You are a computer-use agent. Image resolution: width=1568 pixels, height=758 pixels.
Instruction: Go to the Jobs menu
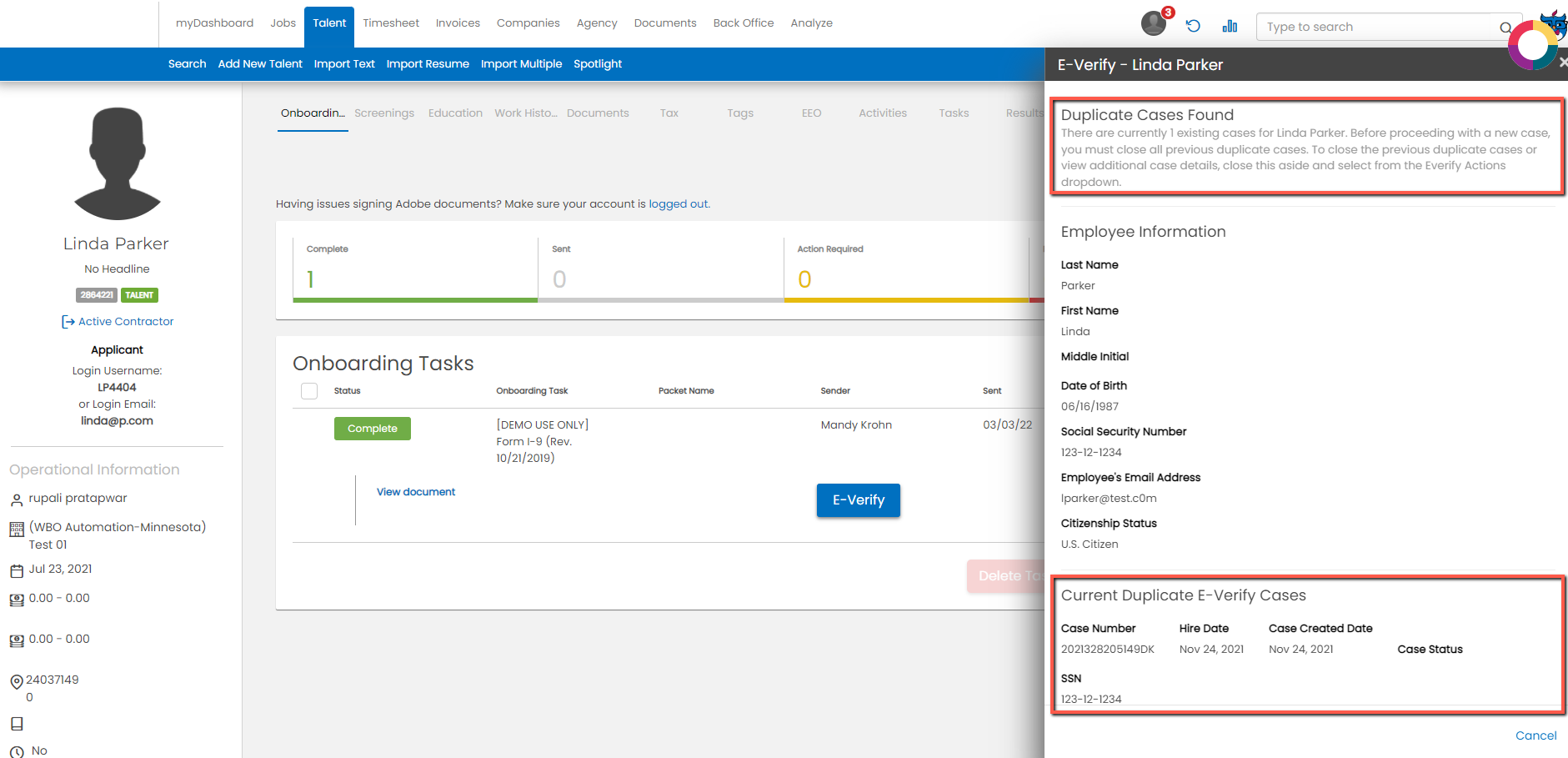click(283, 23)
